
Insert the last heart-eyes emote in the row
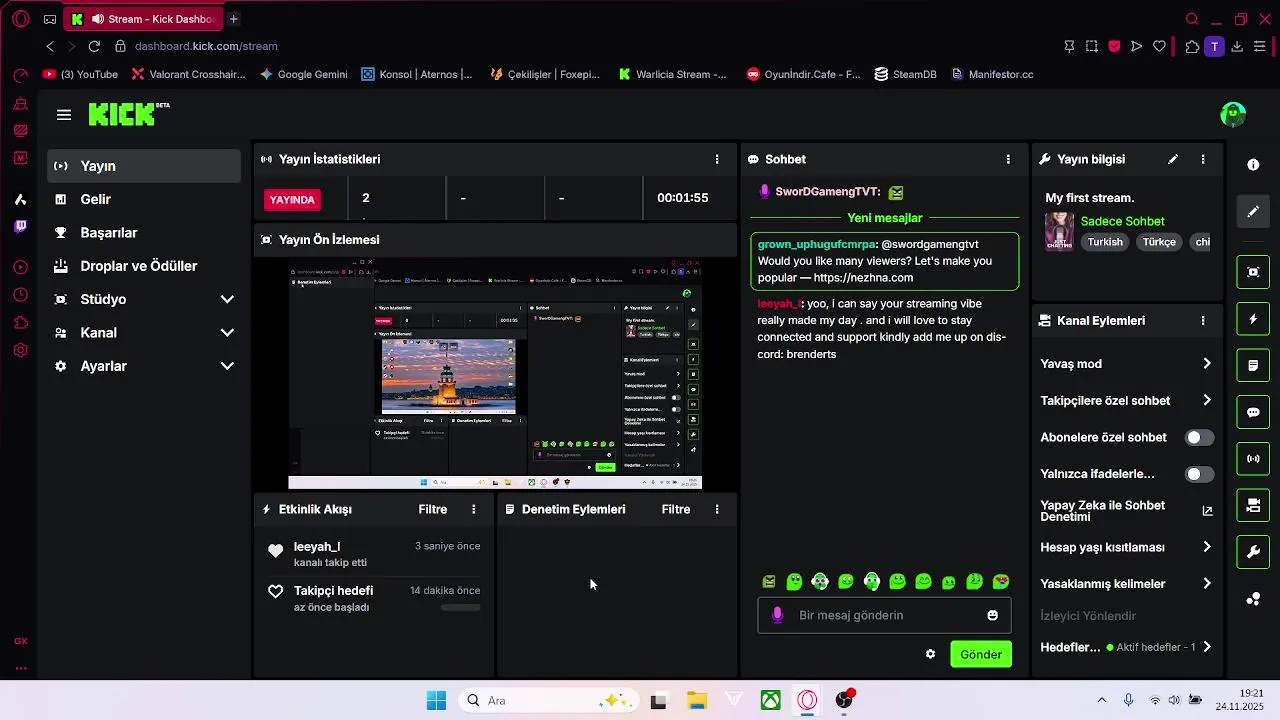1001,581
